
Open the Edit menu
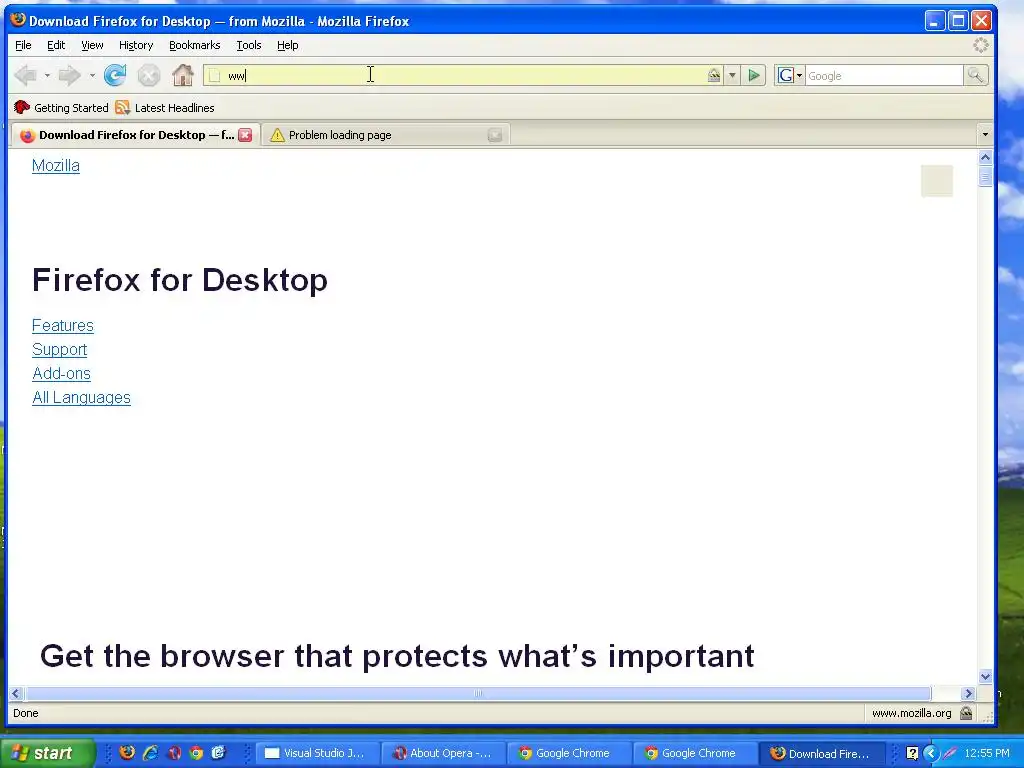point(56,45)
